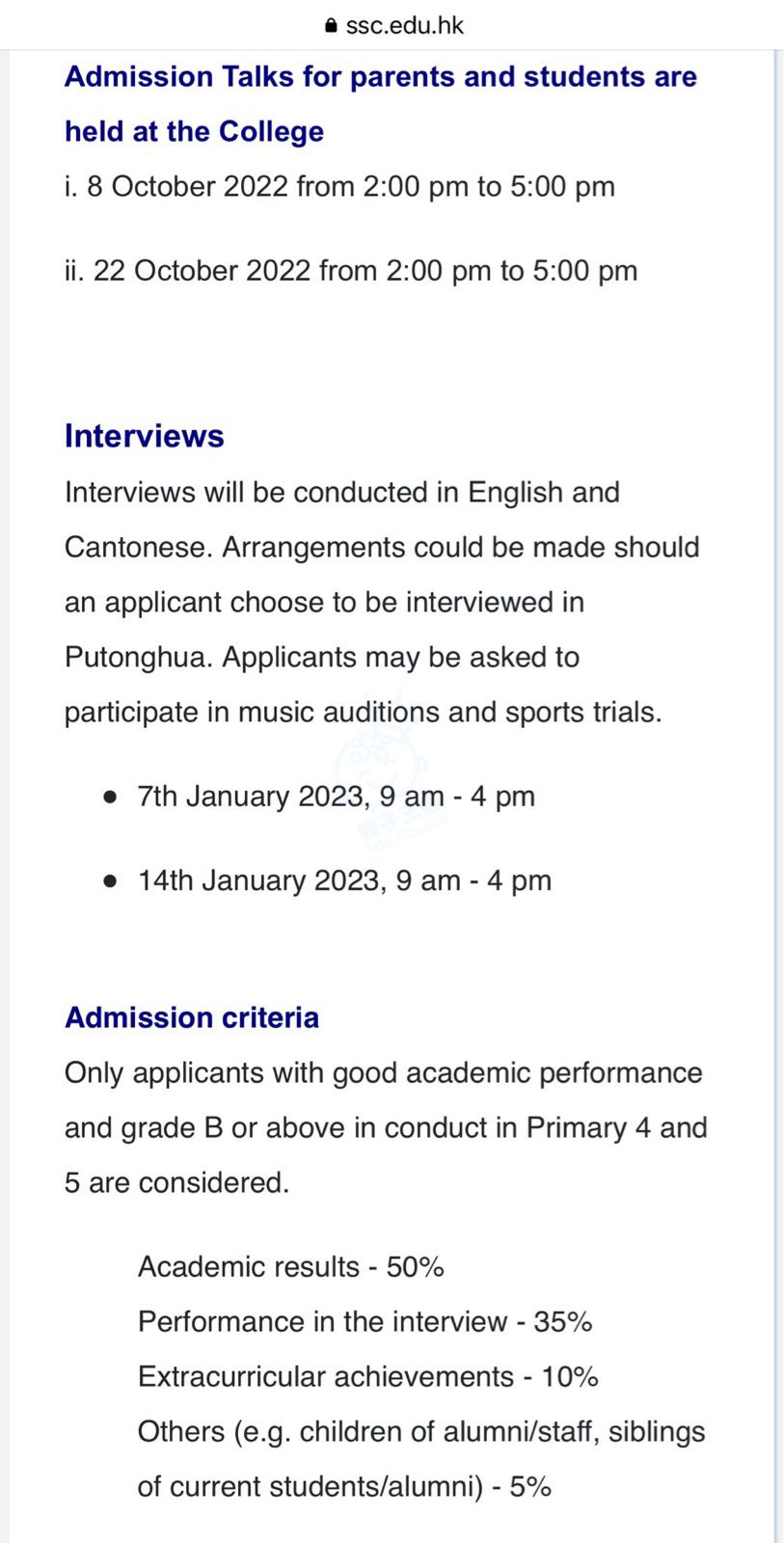Viewport: 784px width, 1543px height.
Task: Click the bullet before 7th January 2023
Action: click(111, 798)
